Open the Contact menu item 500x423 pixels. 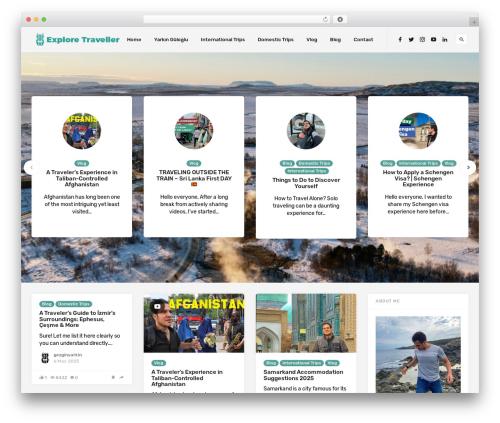point(363,39)
